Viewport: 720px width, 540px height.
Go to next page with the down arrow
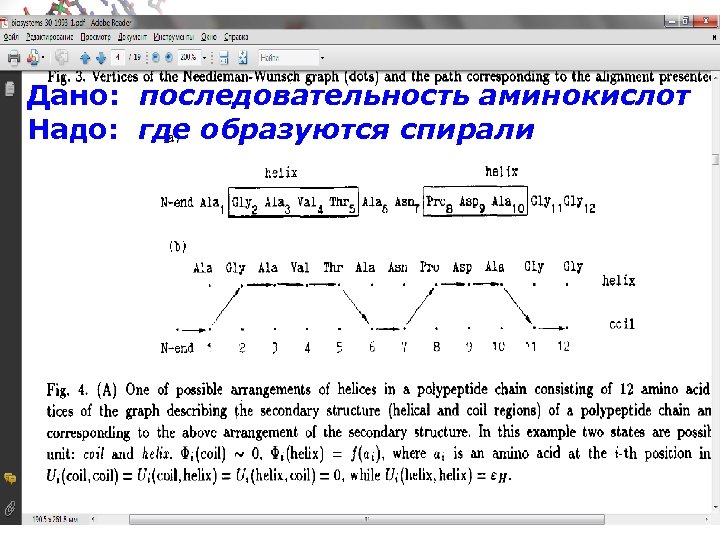pyautogui.click(x=101, y=58)
